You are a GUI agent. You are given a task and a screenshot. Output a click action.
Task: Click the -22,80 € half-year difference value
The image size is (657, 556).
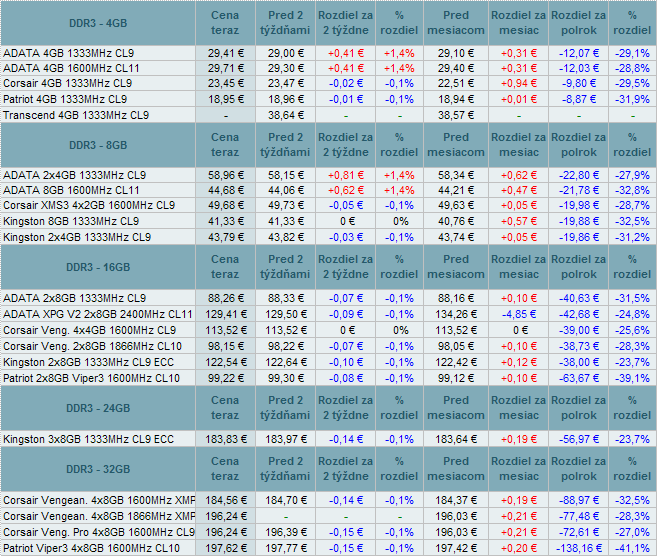click(x=579, y=175)
